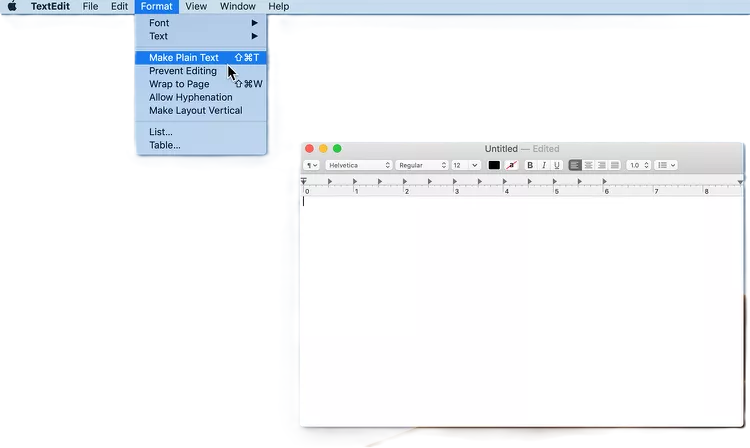Open the Edit menu
This screenshot has width=750, height=448.
(x=119, y=6)
